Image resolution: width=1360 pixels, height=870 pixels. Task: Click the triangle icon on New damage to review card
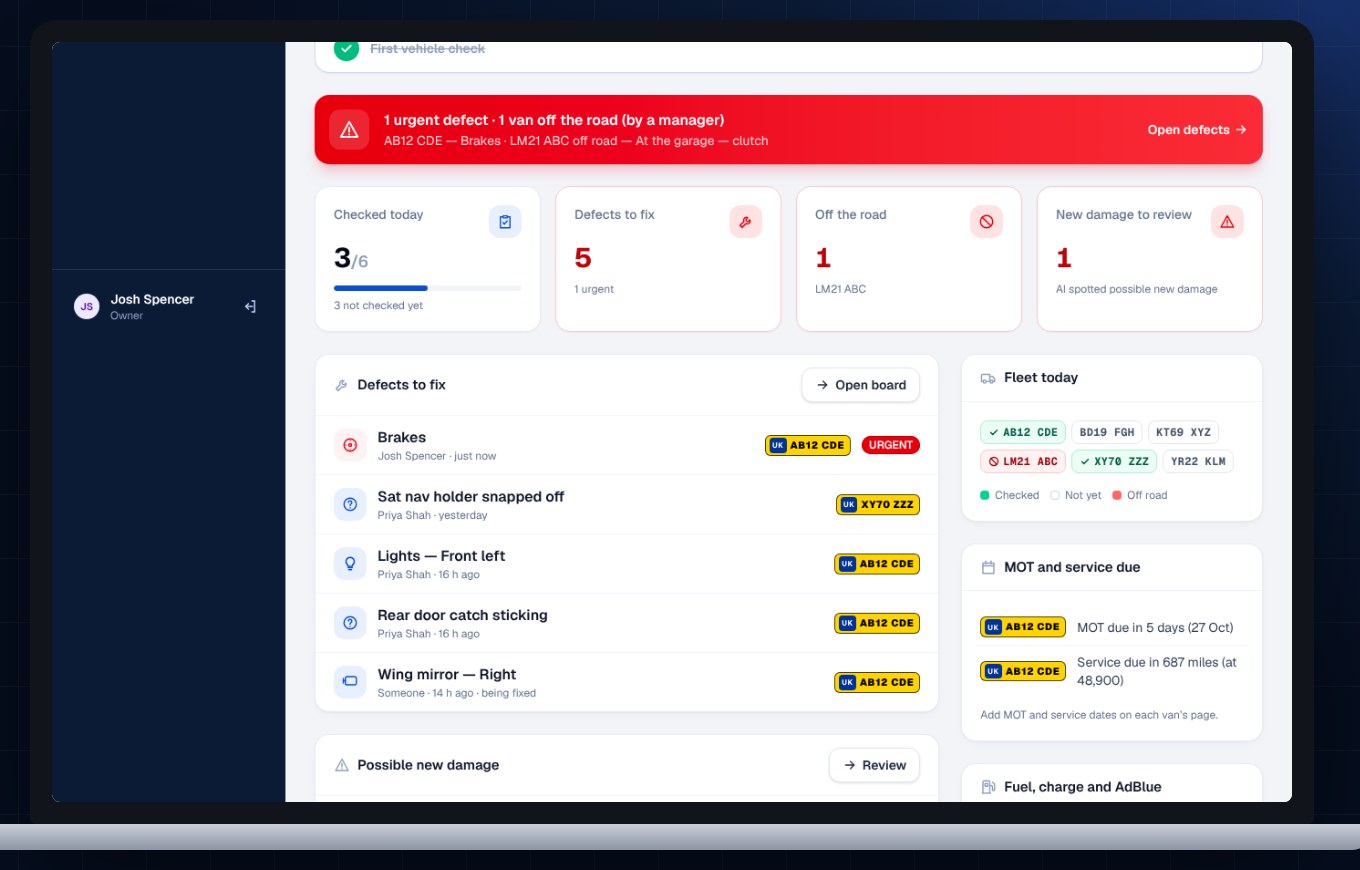tap(1227, 222)
